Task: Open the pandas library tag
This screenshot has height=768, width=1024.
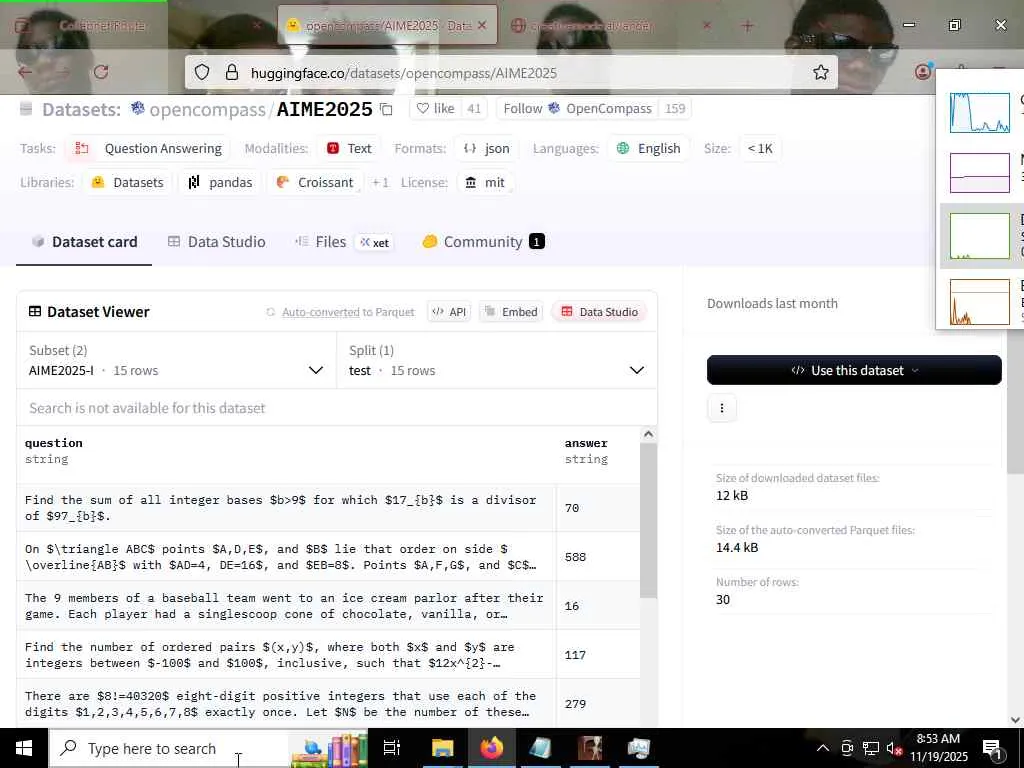Action: [x=220, y=182]
